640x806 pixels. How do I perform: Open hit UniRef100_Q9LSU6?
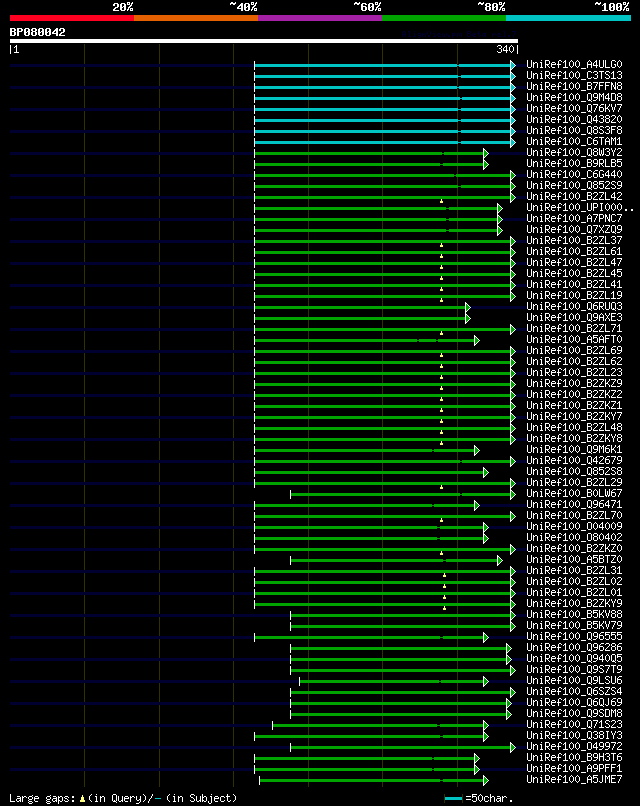click(x=574, y=680)
